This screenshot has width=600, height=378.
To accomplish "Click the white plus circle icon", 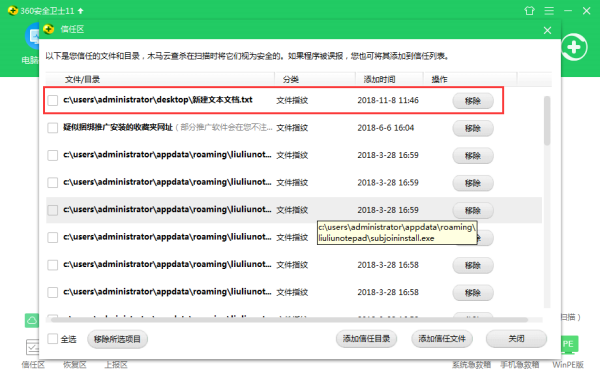I will point(574,47).
